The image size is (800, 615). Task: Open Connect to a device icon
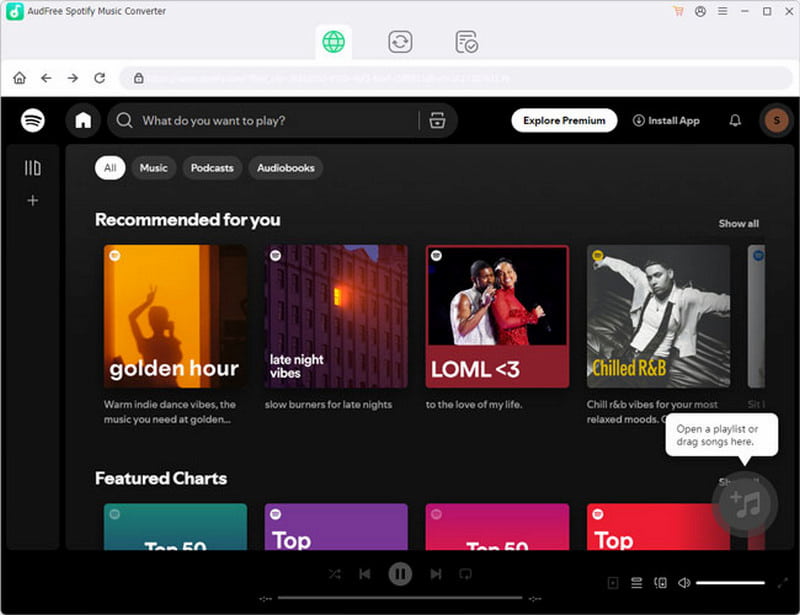click(660, 583)
